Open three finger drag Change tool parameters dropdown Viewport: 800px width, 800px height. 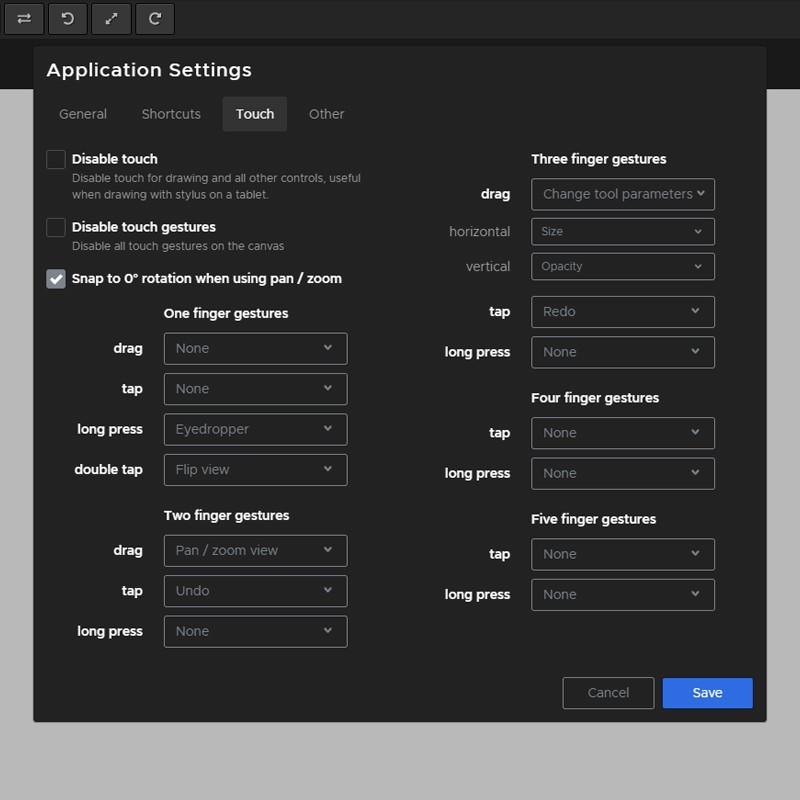point(622,194)
